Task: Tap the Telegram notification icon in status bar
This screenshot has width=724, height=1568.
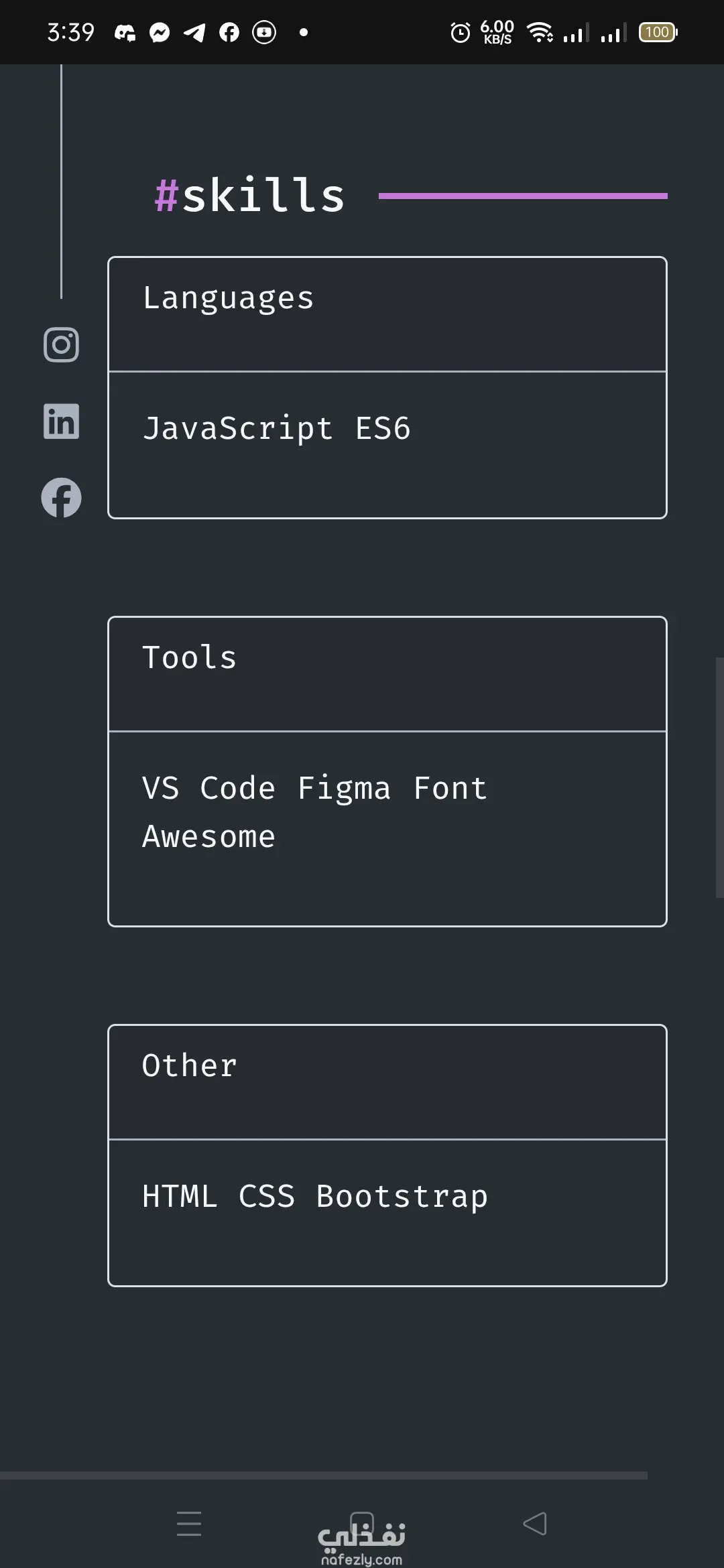Action: [194, 32]
